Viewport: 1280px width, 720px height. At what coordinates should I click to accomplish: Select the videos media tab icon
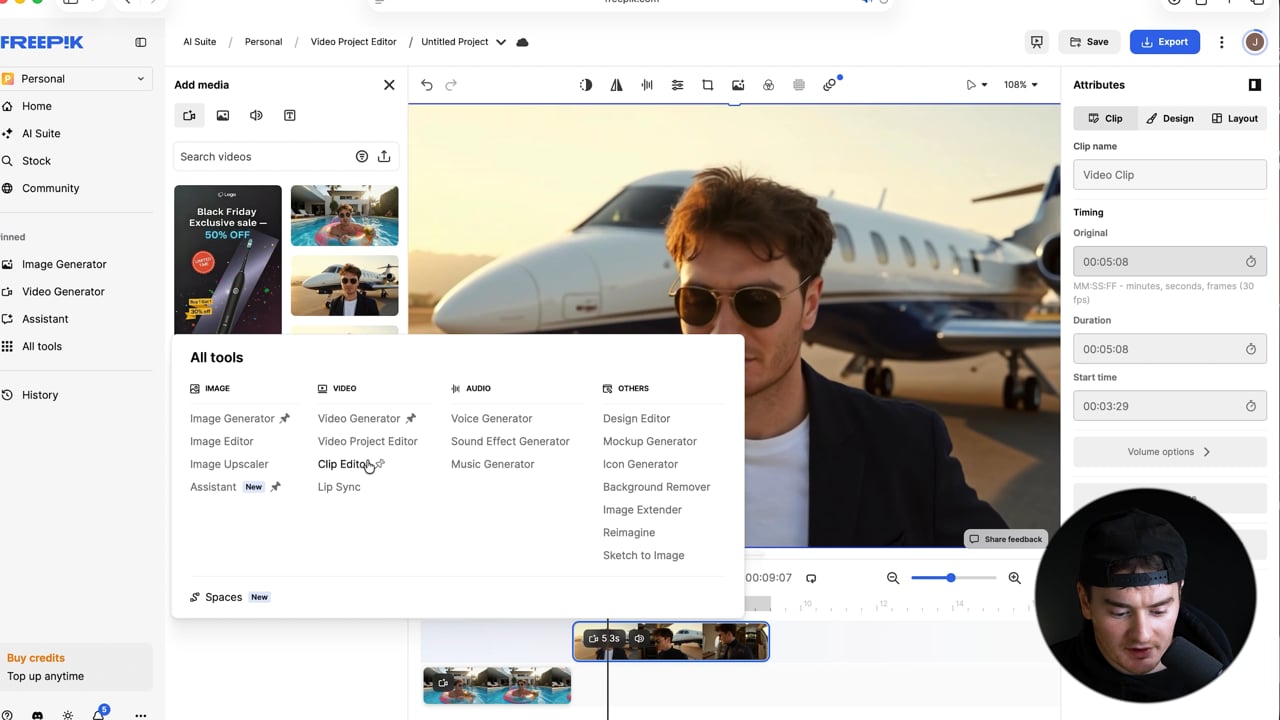(189, 116)
